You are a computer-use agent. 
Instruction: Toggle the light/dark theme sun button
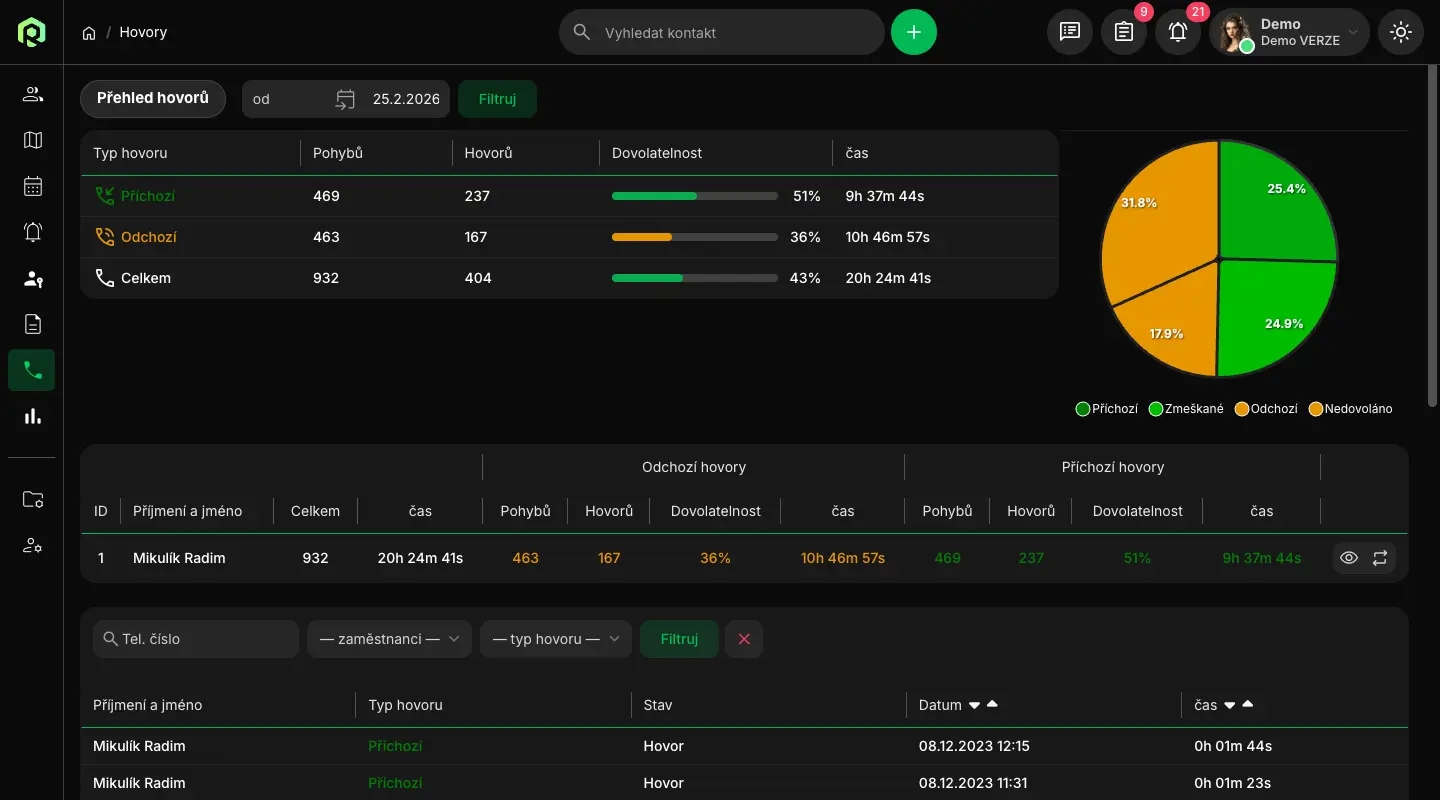[1400, 32]
